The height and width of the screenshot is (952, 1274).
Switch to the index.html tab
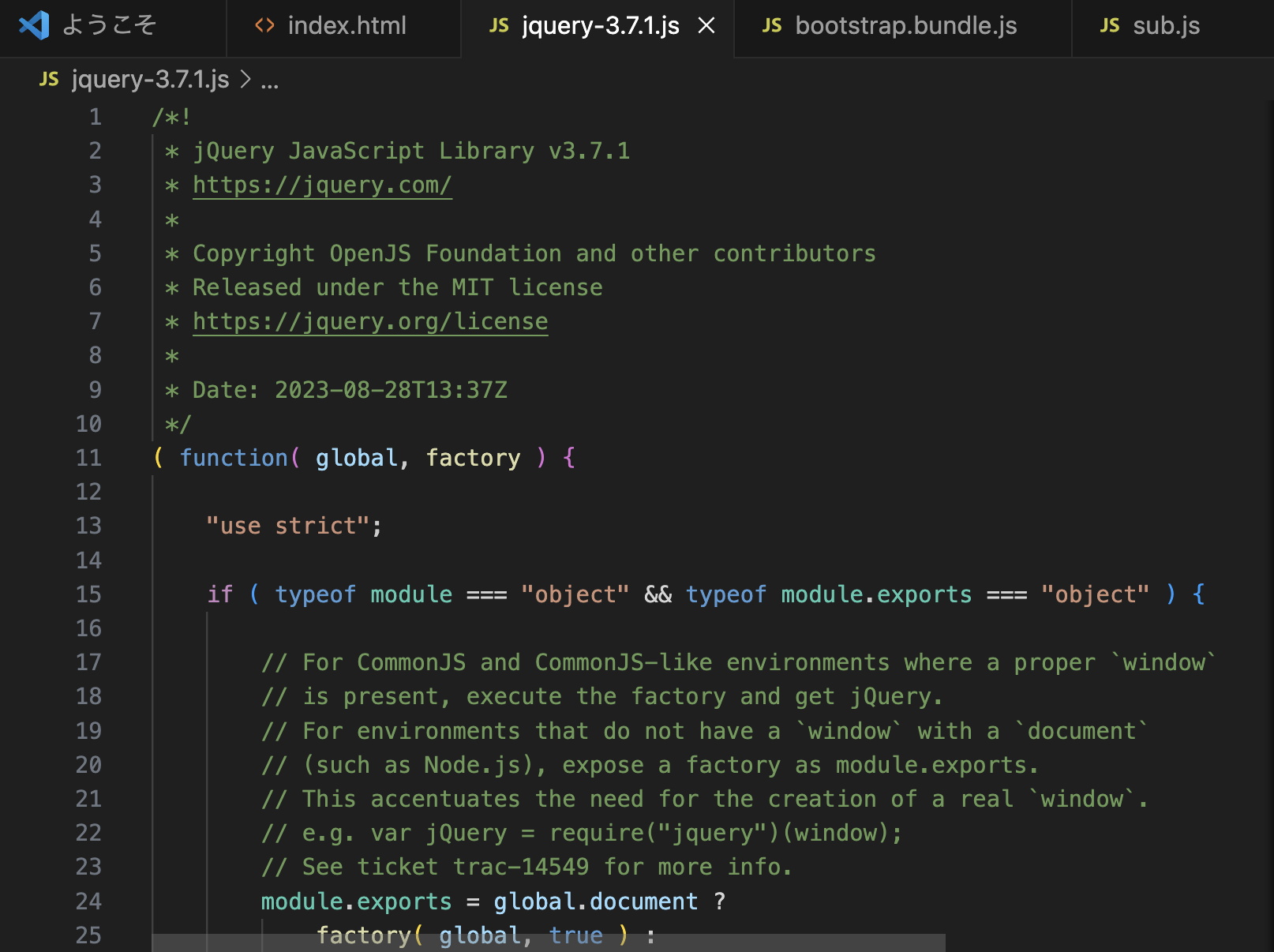344,26
